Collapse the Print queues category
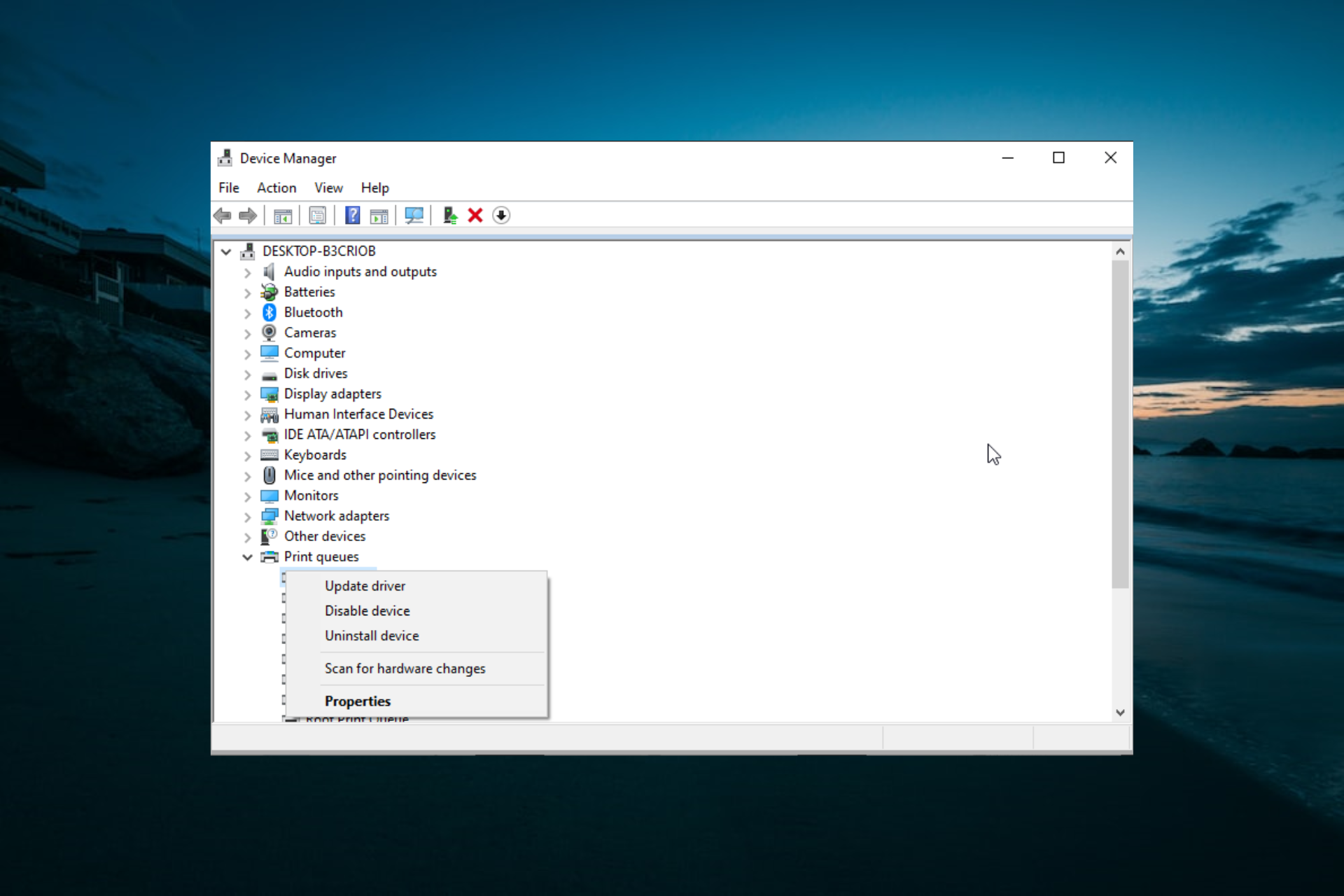This screenshot has height=896, width=1344. click(247, 557)
